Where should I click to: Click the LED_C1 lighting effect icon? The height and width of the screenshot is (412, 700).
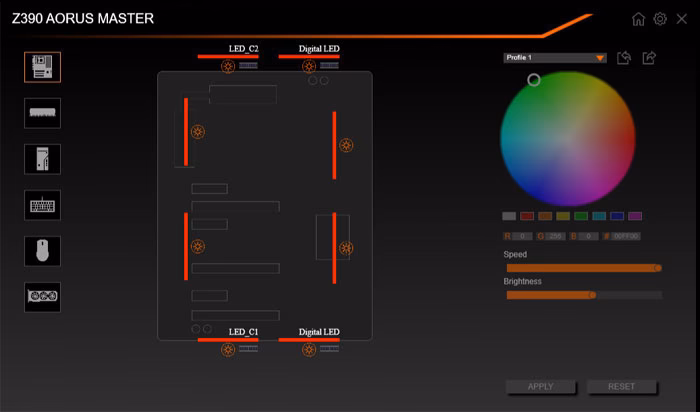[x=228, y=350]
